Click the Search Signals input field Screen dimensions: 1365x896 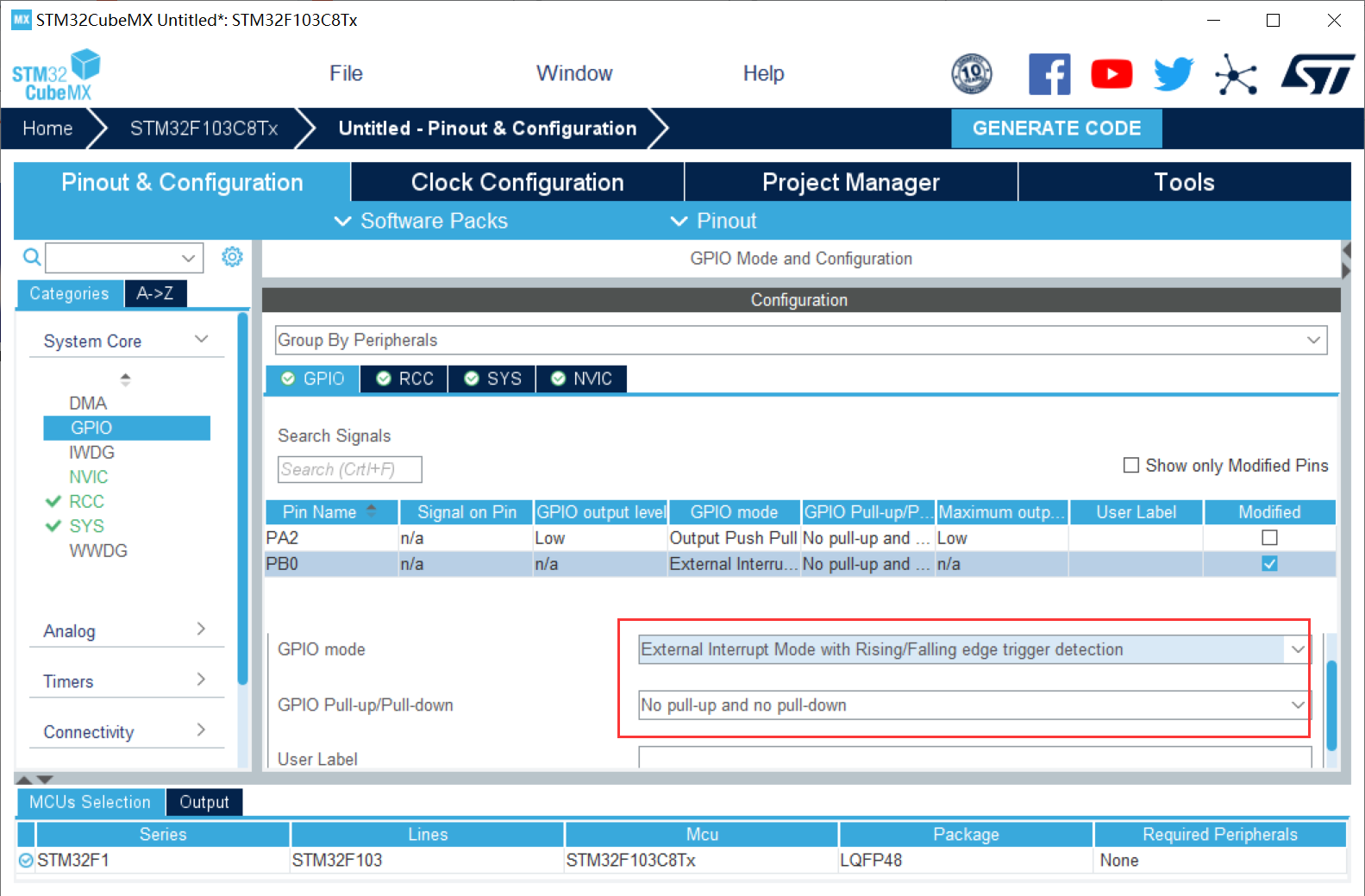(349, 469)
